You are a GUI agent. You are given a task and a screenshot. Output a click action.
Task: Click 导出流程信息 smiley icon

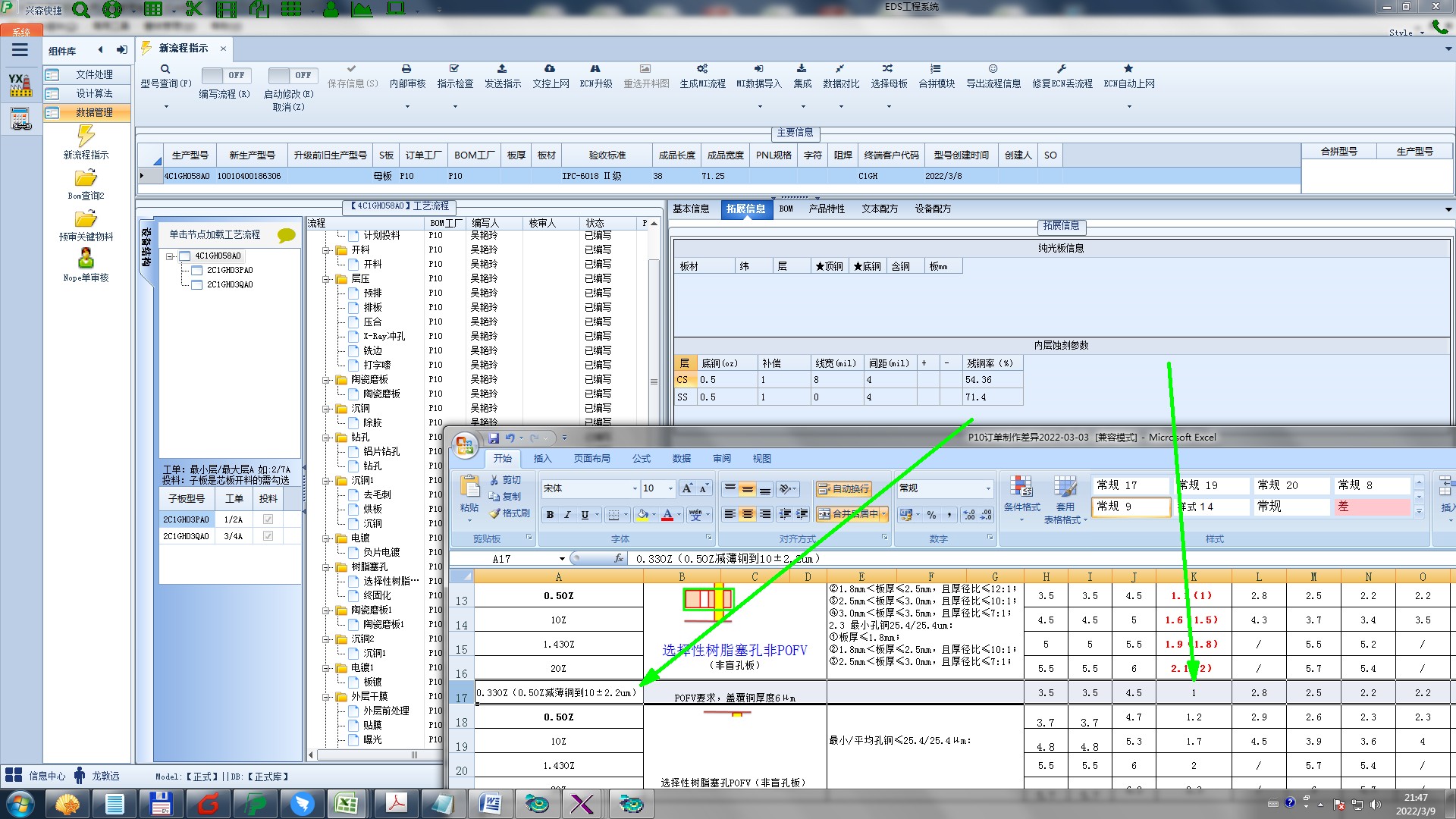(x=993, y=69)
